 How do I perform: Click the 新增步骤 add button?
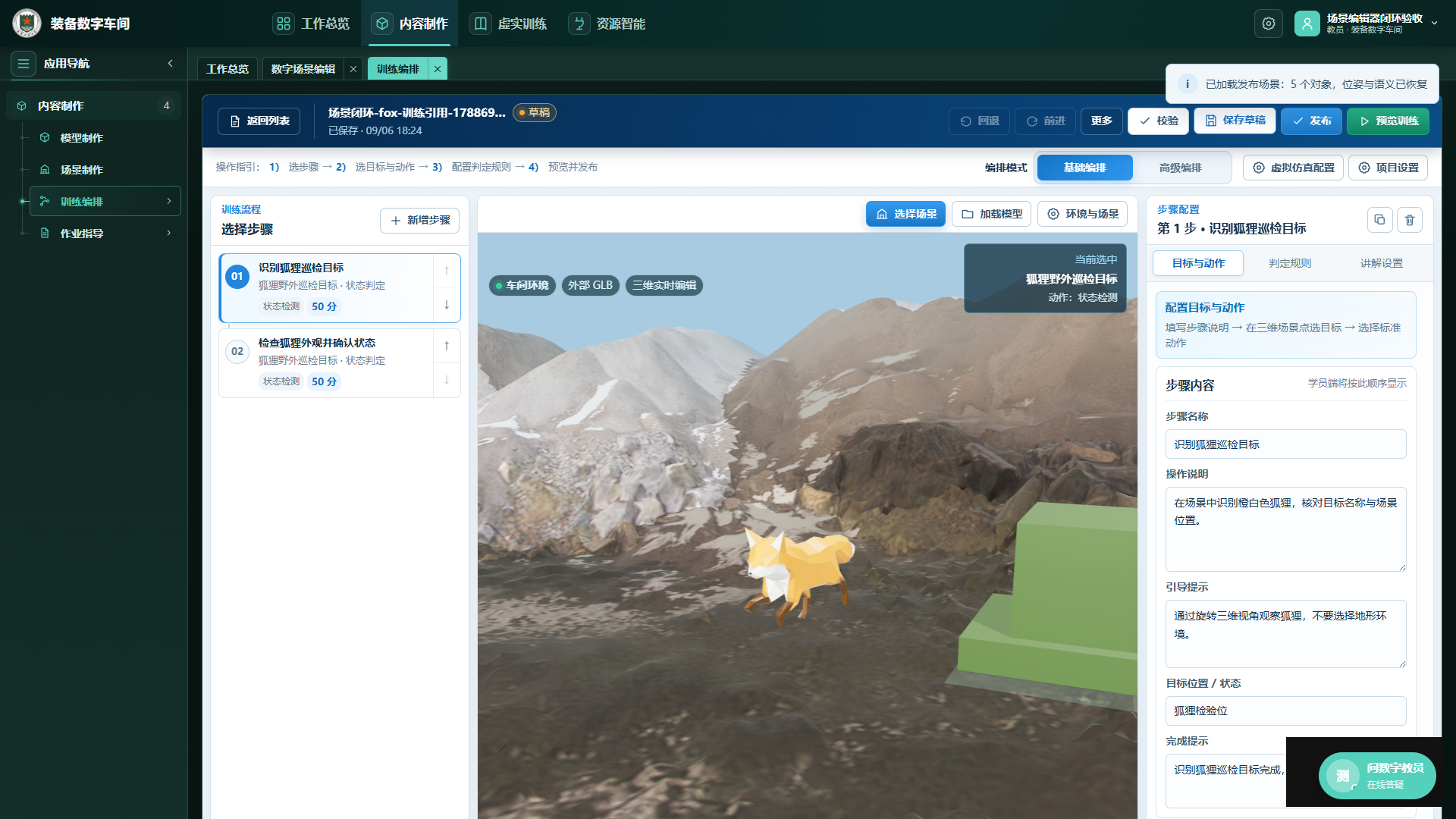(419, 221)
